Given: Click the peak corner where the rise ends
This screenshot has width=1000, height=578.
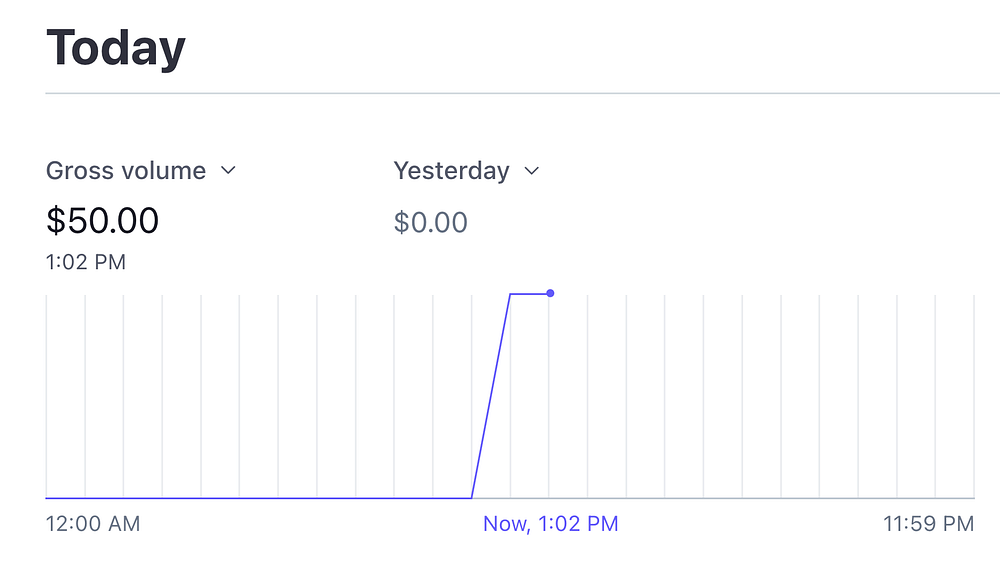Looking at the screenshot, I should click(510, 294).
